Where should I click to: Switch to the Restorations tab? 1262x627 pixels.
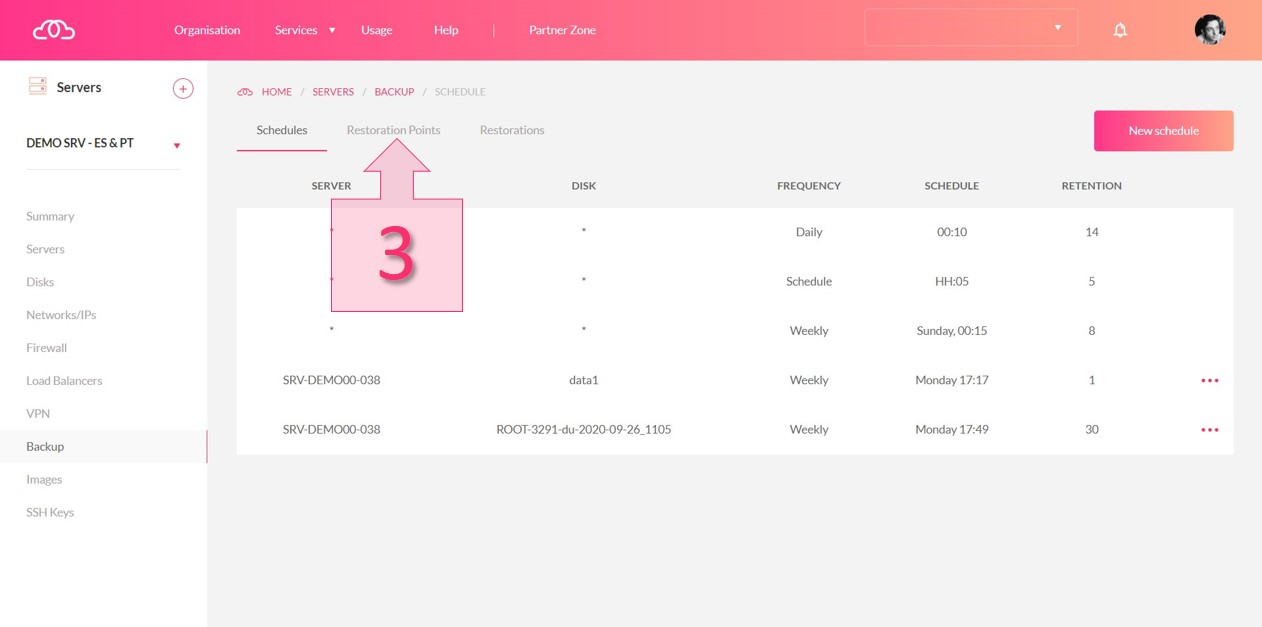click(512, 130)
